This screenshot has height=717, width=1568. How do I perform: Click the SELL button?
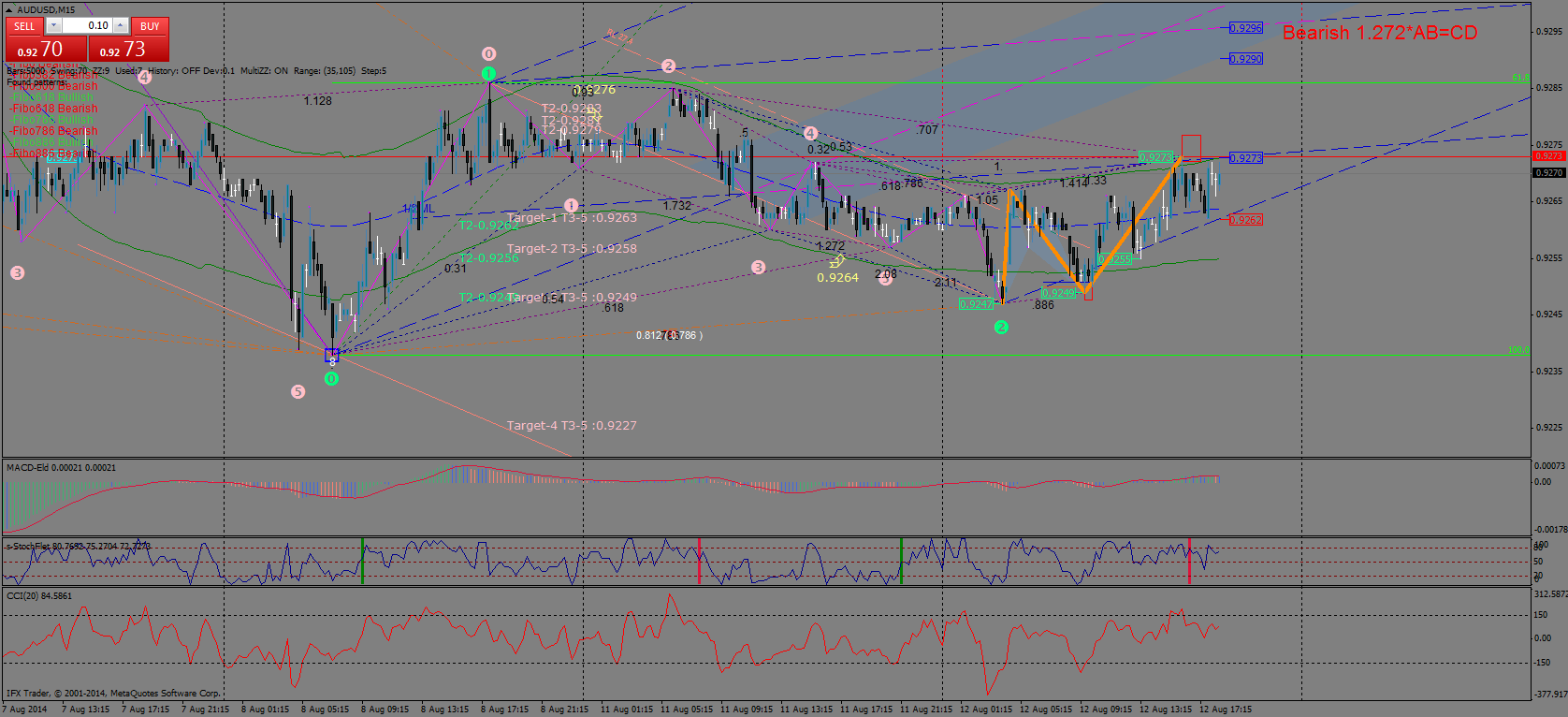[x=24, y=26]
